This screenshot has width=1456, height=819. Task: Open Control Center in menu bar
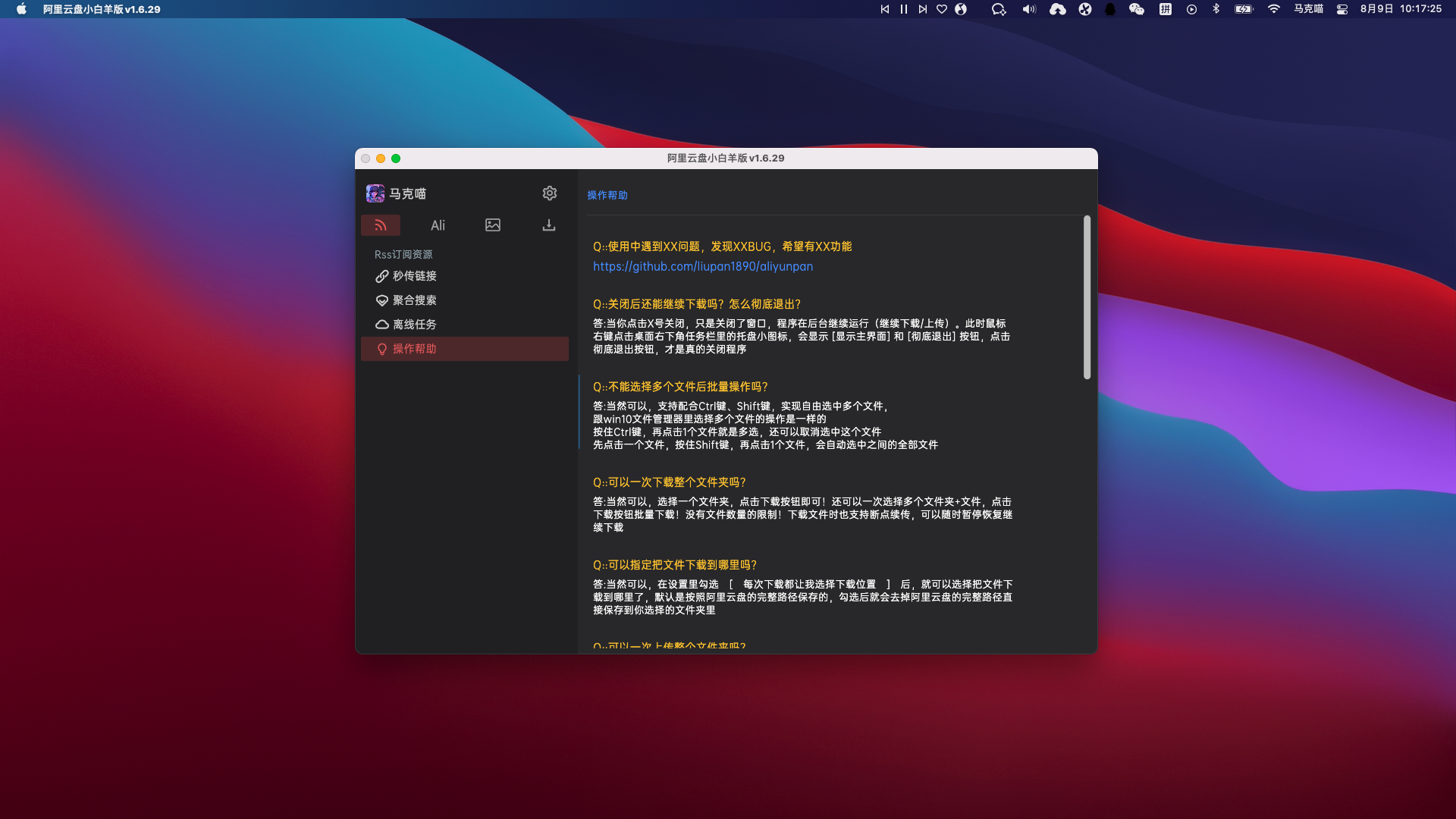[x=1341, y=9]
